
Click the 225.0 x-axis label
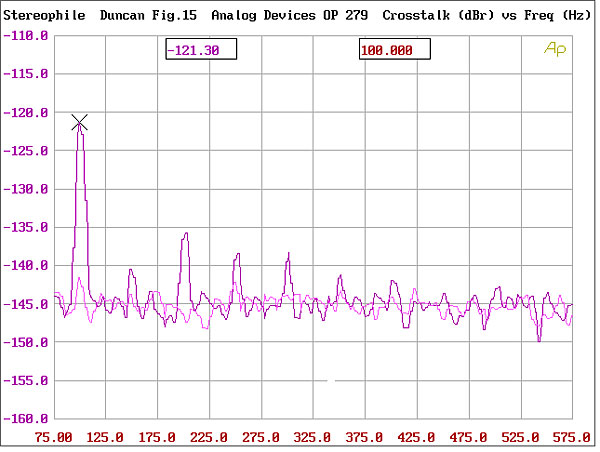click(209, 437)
